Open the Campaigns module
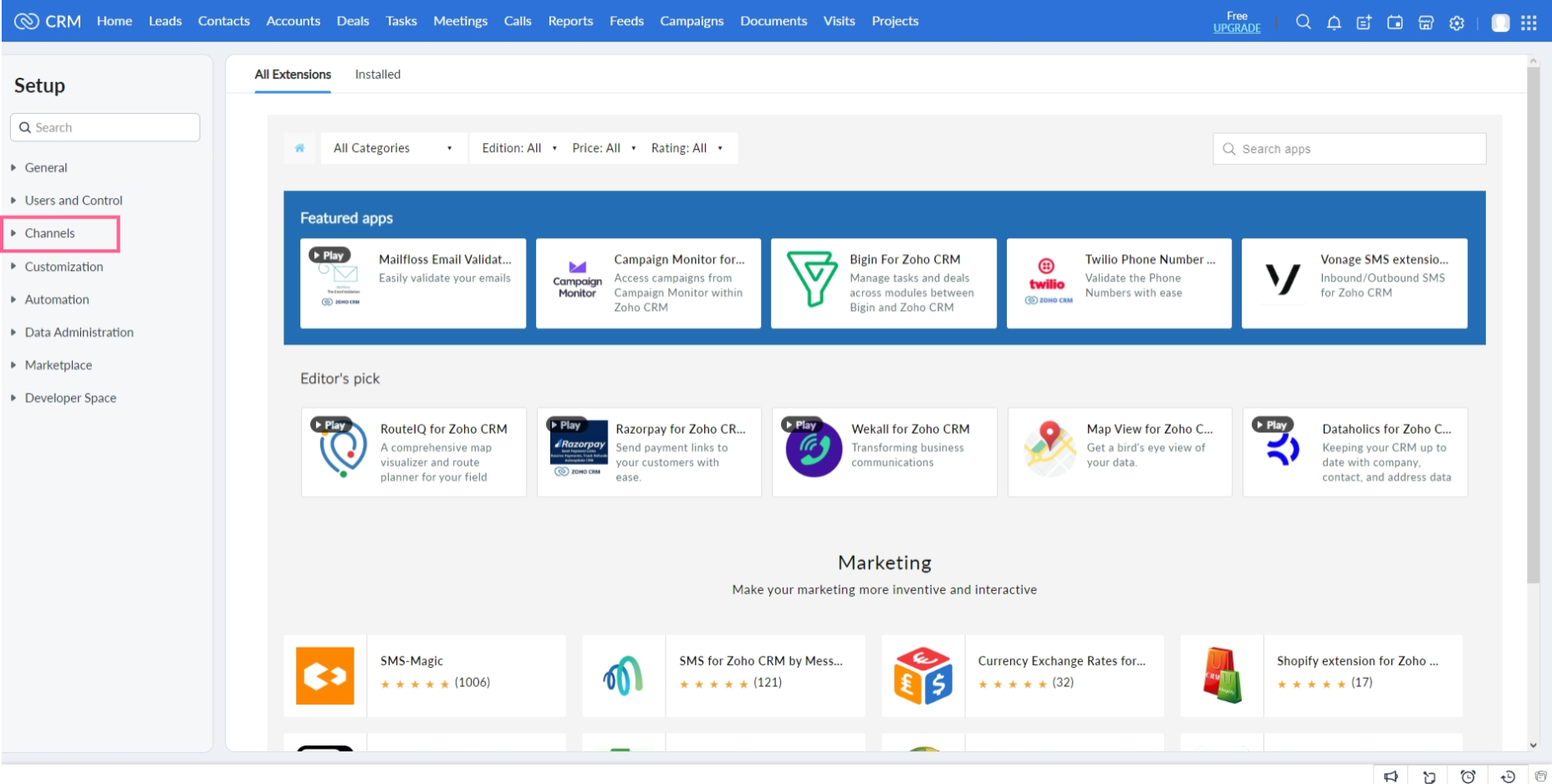This screenshot has height=784, width=1552. pyautogui.click(x=692, y=21)
